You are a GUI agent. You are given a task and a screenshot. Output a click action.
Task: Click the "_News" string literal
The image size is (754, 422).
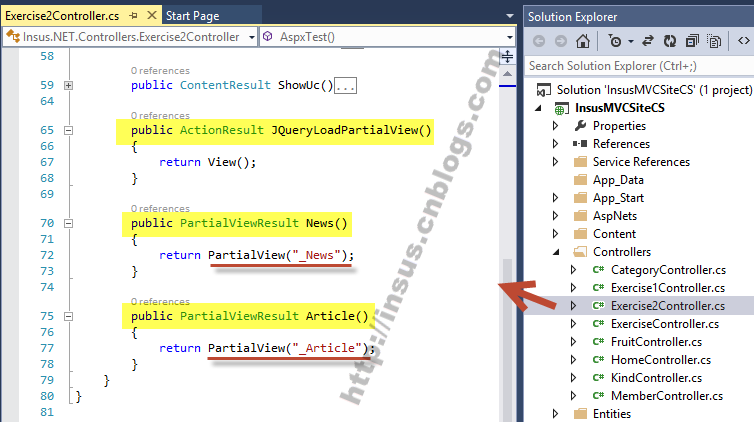[316, 255]
